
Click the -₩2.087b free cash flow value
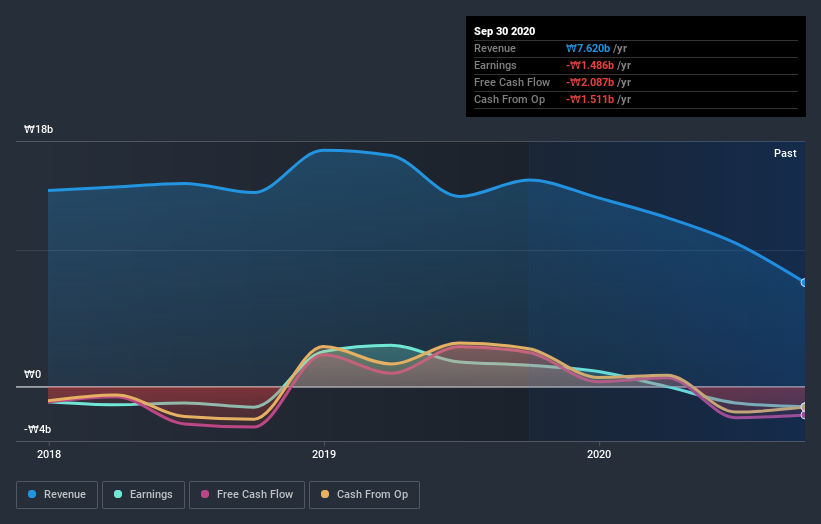point(590,82)
